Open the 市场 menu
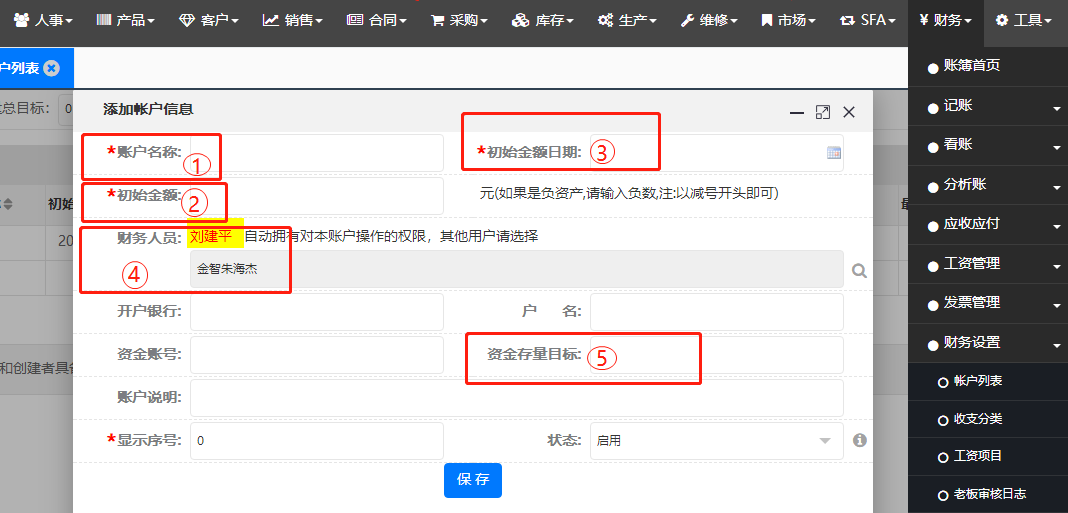1068x513 pixels. click(x=788, y=20)
